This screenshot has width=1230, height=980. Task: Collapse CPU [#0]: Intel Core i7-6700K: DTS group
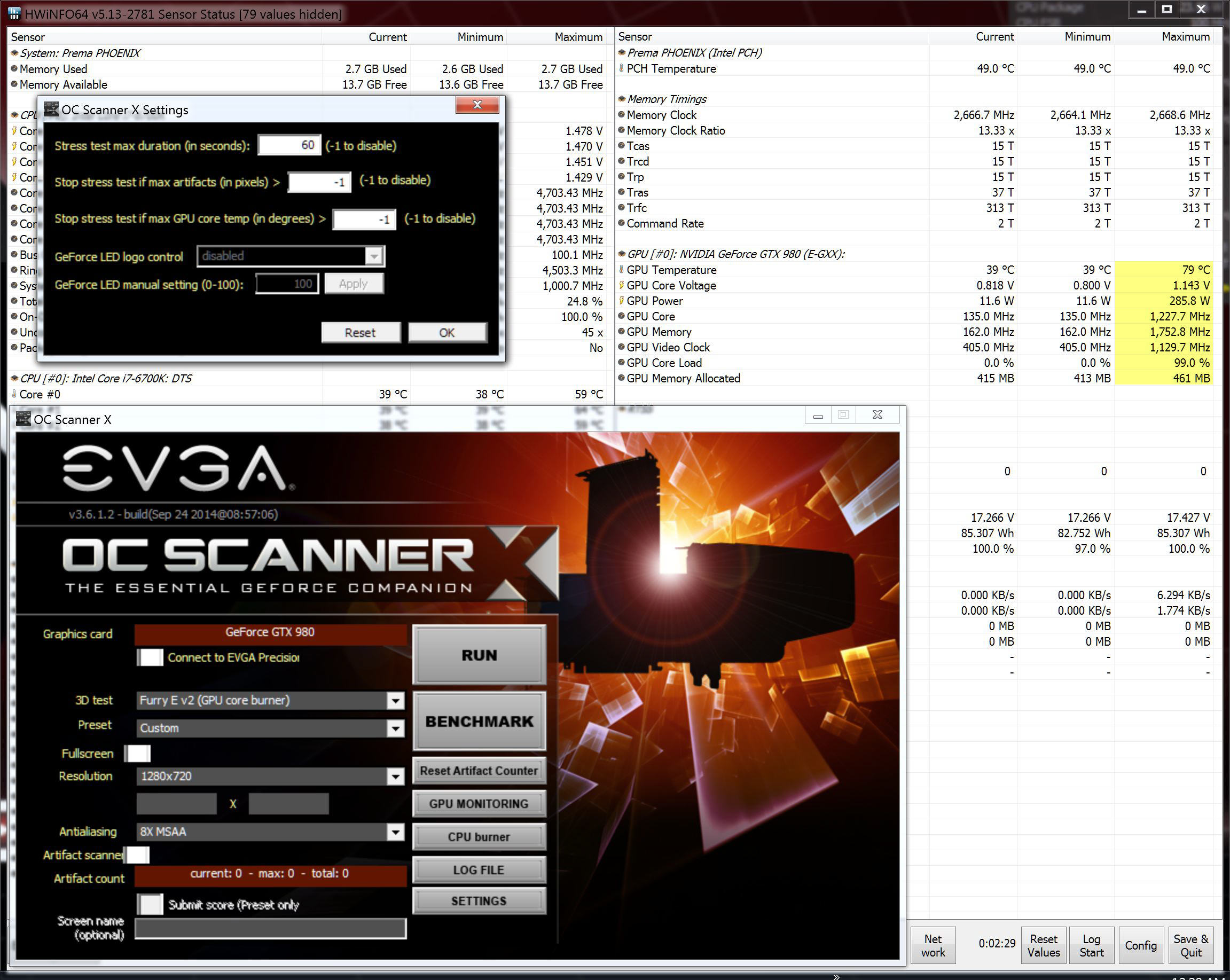[x=15, y=378]
